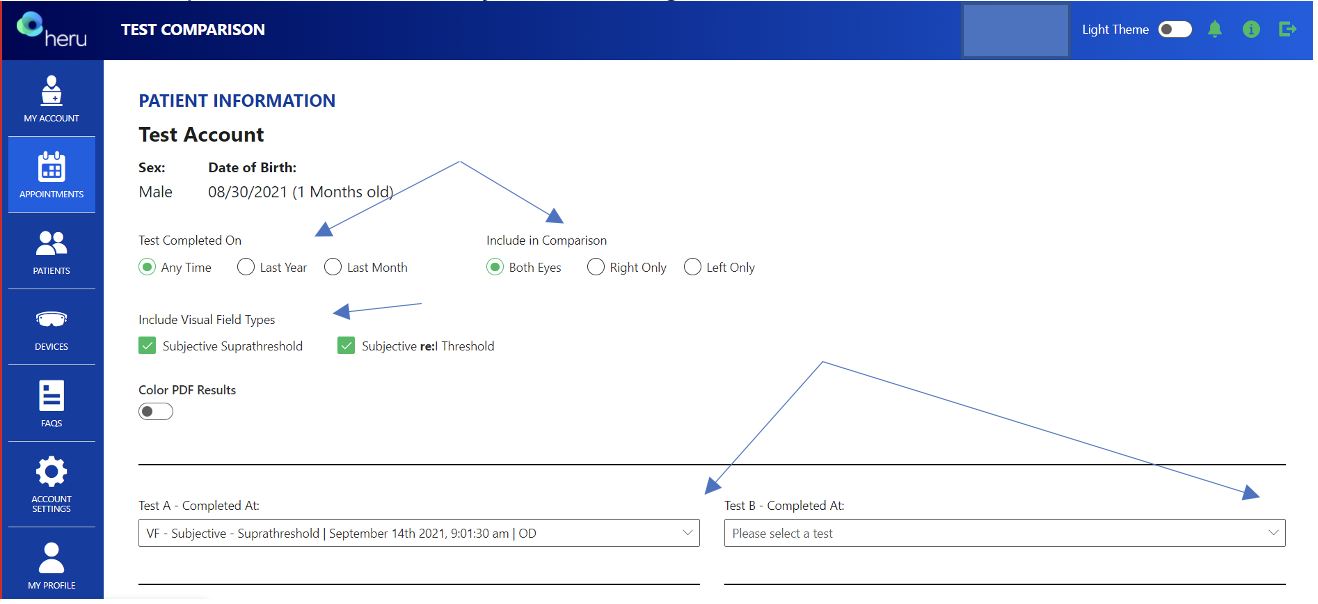1318x604 pixels.
Task: Open My Account in sidebar
Action: (x=52, y=99)
